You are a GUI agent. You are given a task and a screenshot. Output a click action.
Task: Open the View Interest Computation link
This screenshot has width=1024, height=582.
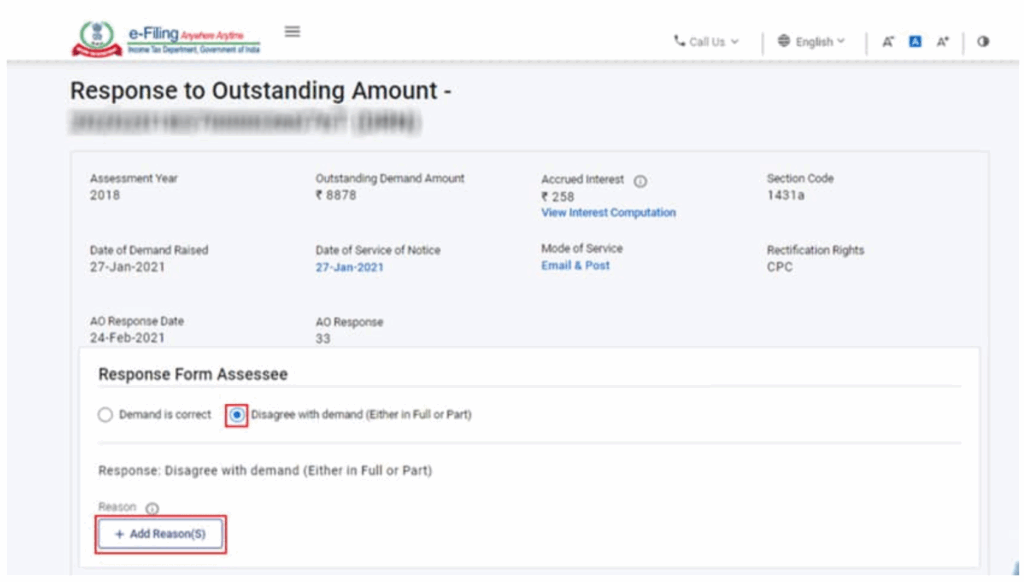[608, 213]
